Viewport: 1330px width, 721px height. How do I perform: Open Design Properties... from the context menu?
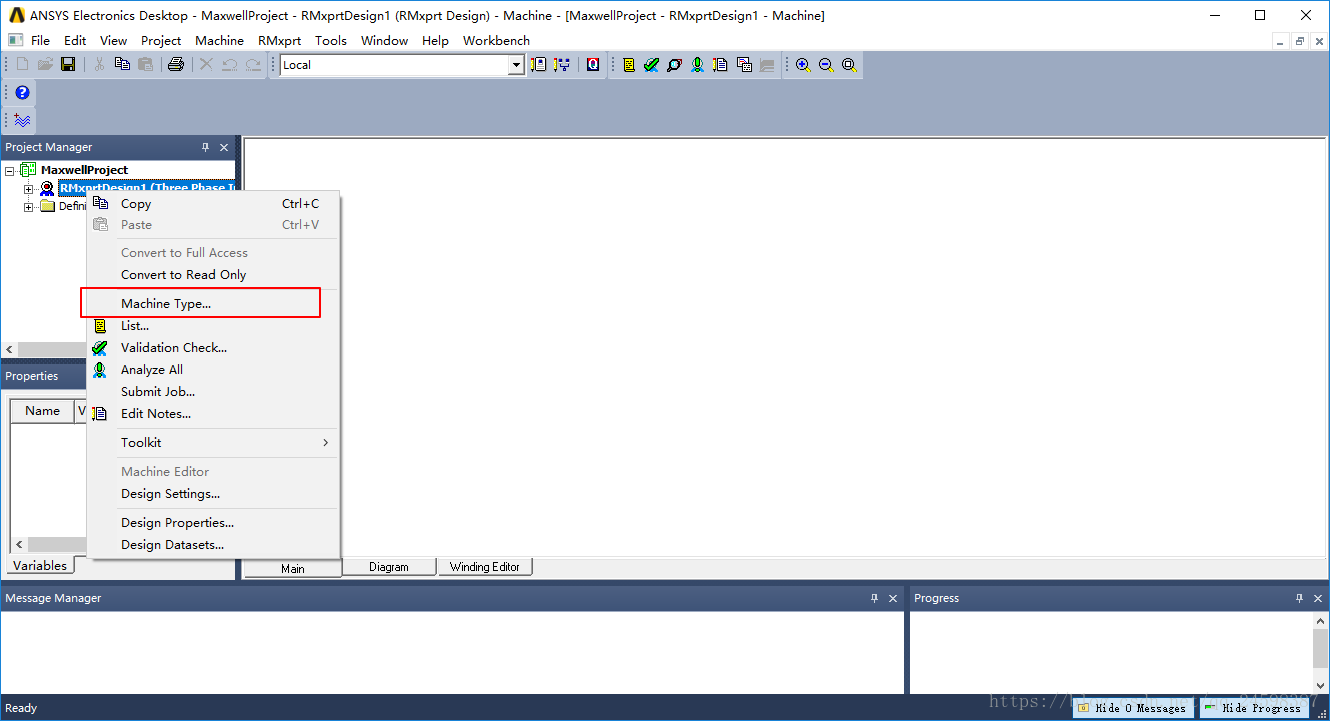[212, 522]
